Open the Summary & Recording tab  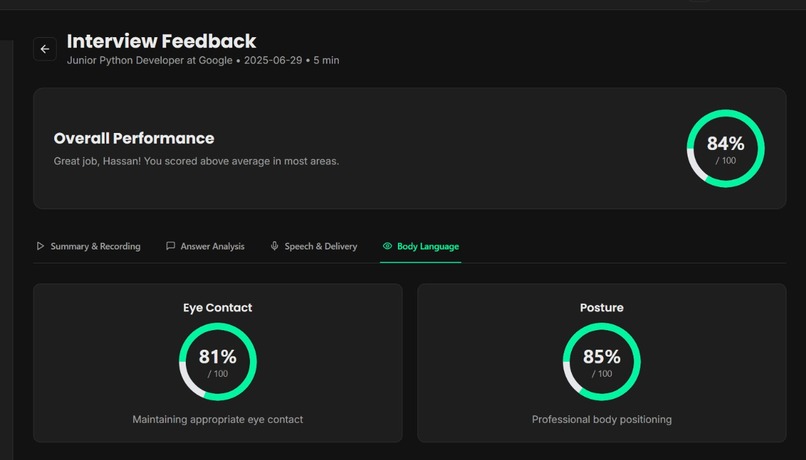88,246
